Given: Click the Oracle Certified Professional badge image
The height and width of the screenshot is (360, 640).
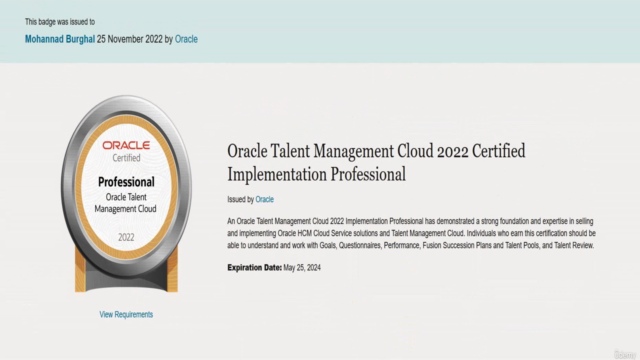Looking at the screenshot, I should pyautogui.click(x=126, y=194).
